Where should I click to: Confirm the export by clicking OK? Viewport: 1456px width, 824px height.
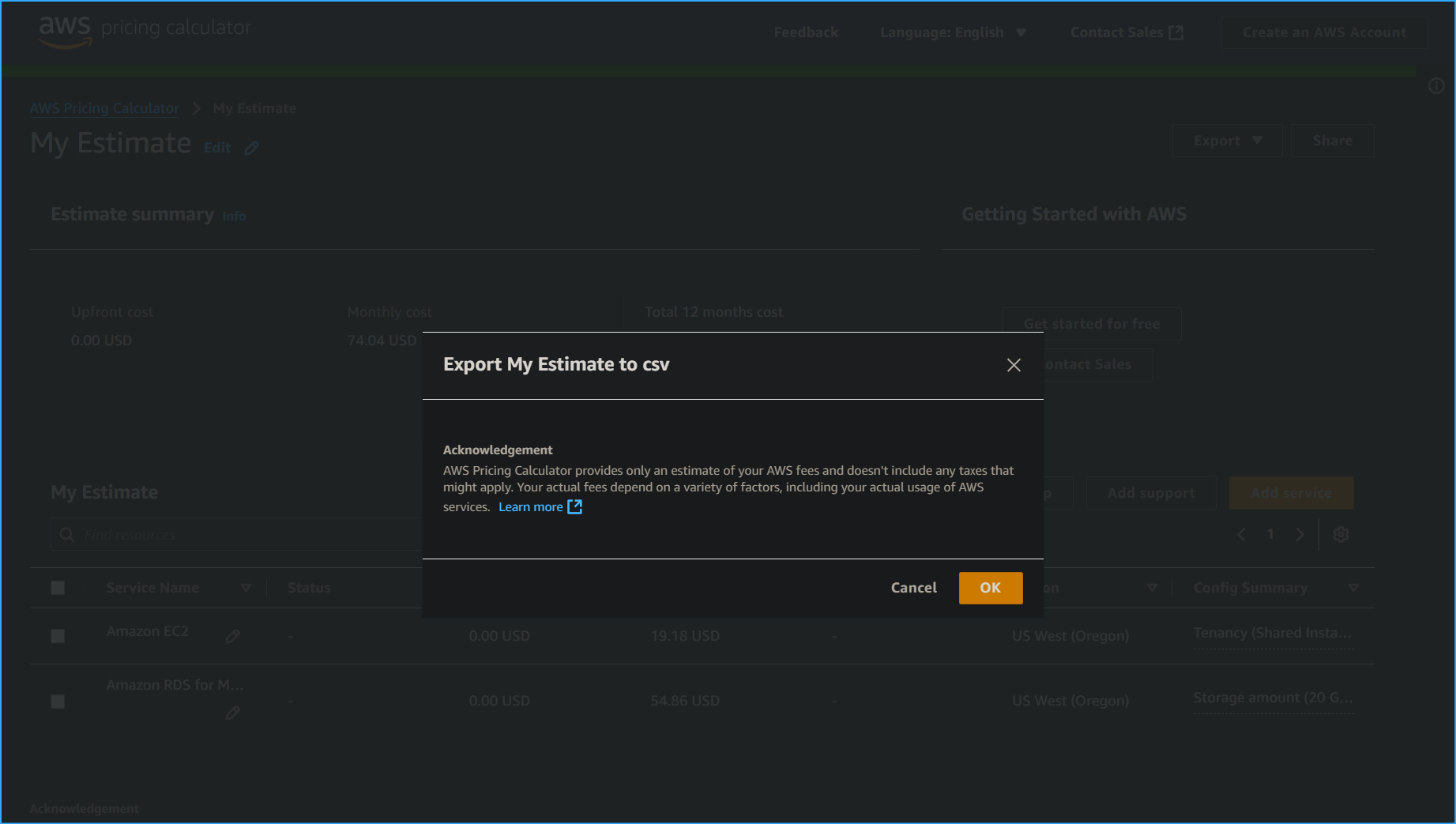click(990, 587)
